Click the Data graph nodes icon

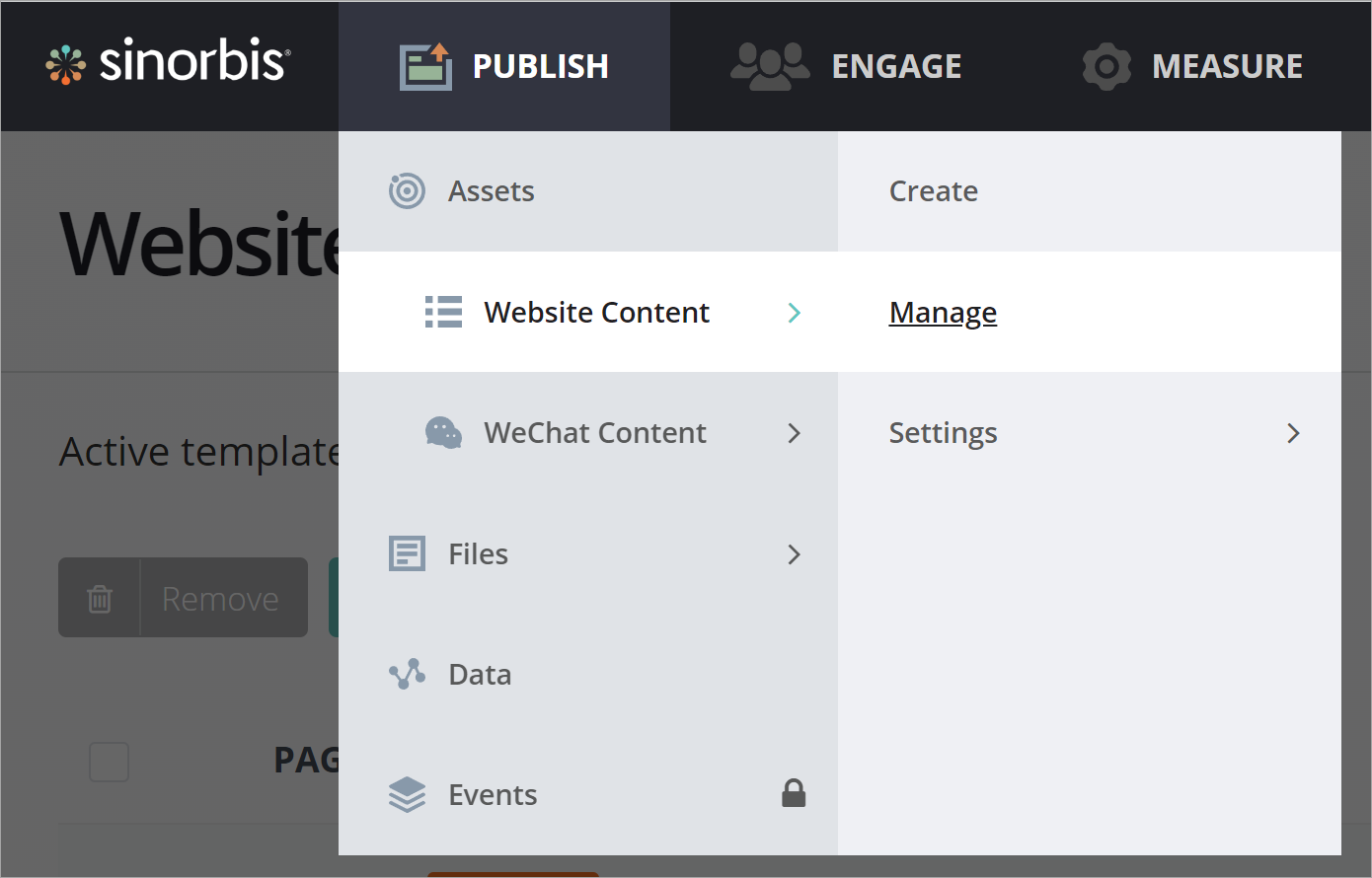click(x=407, y=674)
